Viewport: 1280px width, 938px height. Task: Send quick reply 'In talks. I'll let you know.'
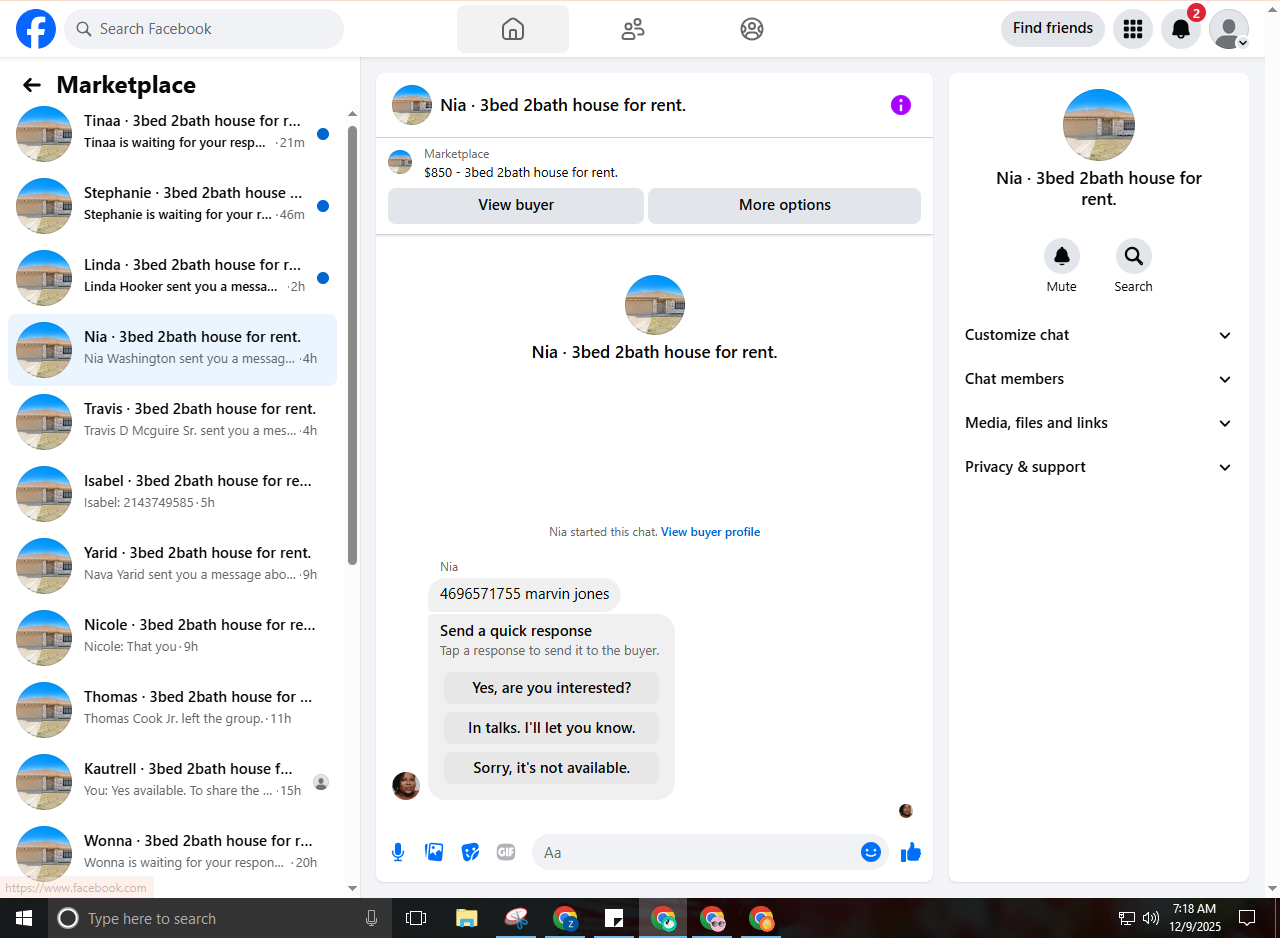point(552,728)
